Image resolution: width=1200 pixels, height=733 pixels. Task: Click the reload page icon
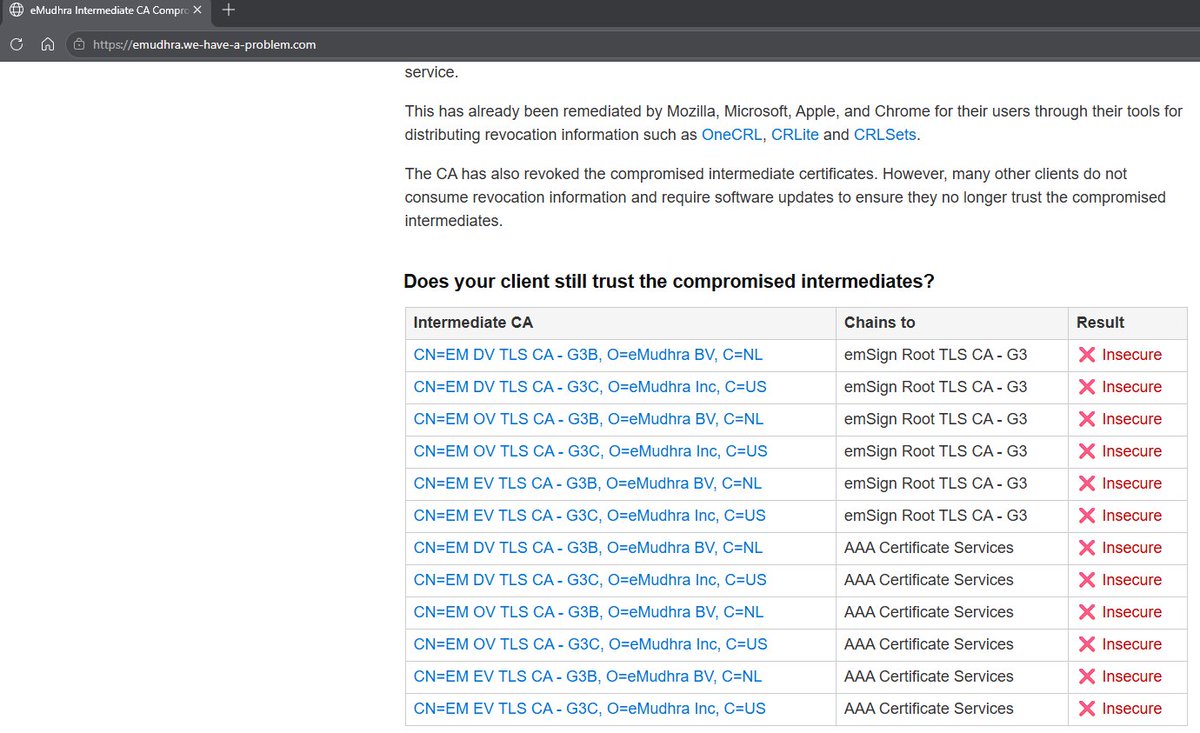[16, 44]
